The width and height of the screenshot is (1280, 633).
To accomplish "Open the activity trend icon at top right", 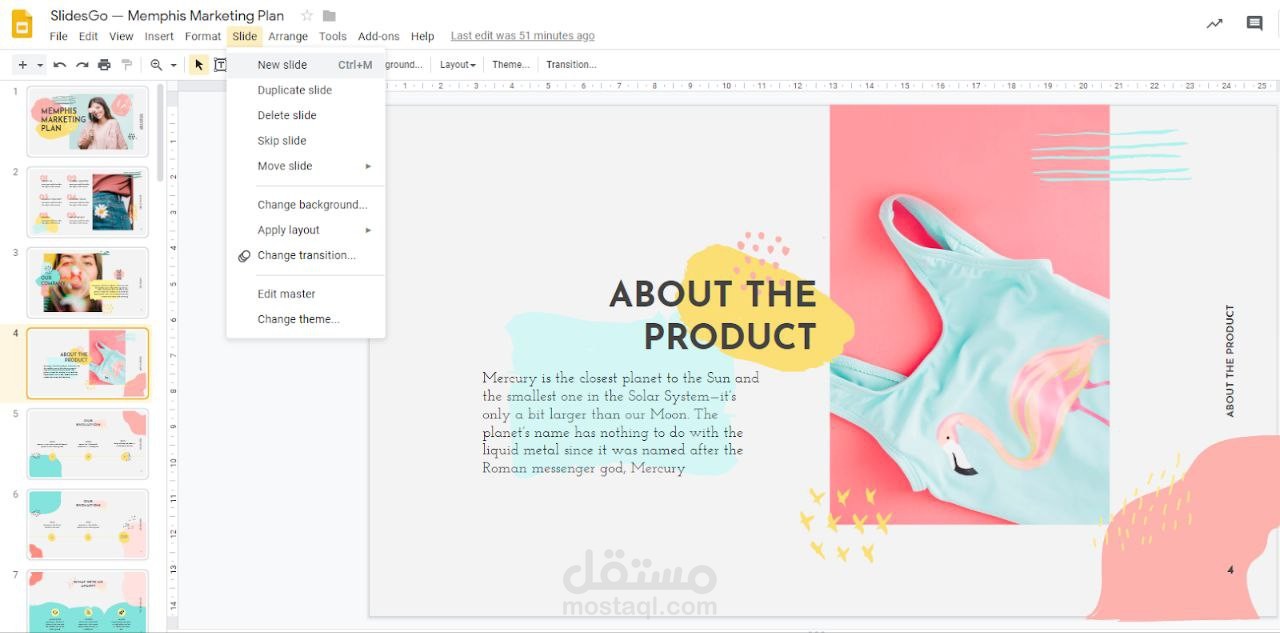I will tap(1214, 24).
